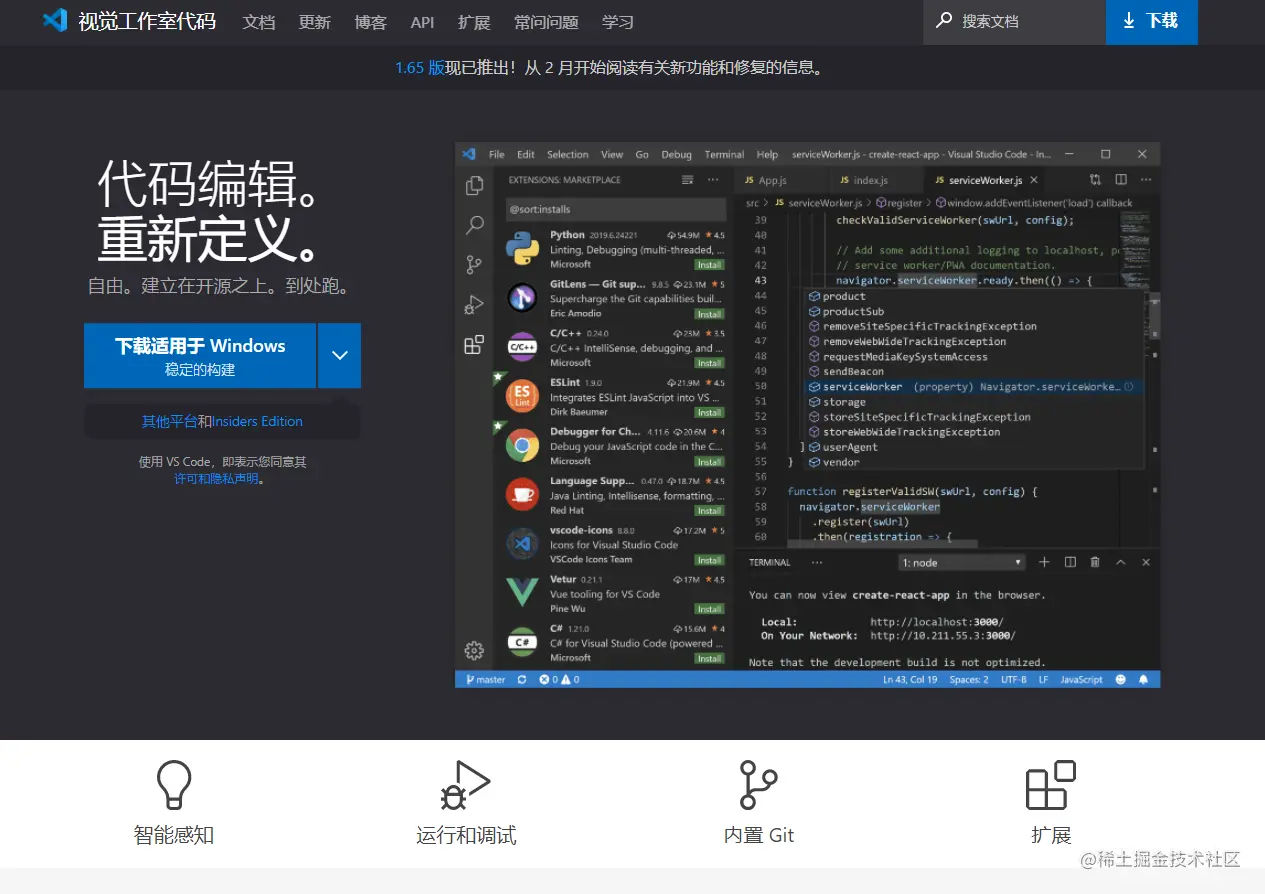The width and height of the screenshot is (1265, 894).
Task: Switch to the index.js editor tab
Action: [873, 180]
